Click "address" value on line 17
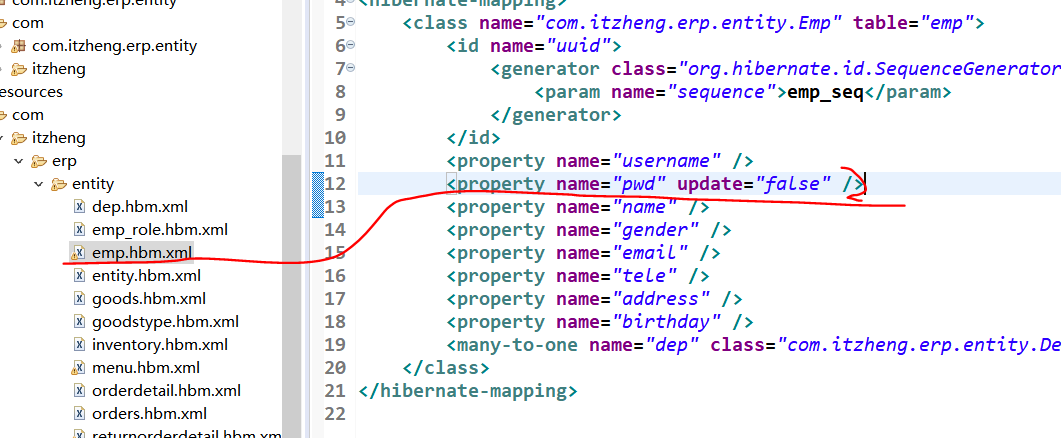This screenshot has height=438, width=1061. [662, 299]
